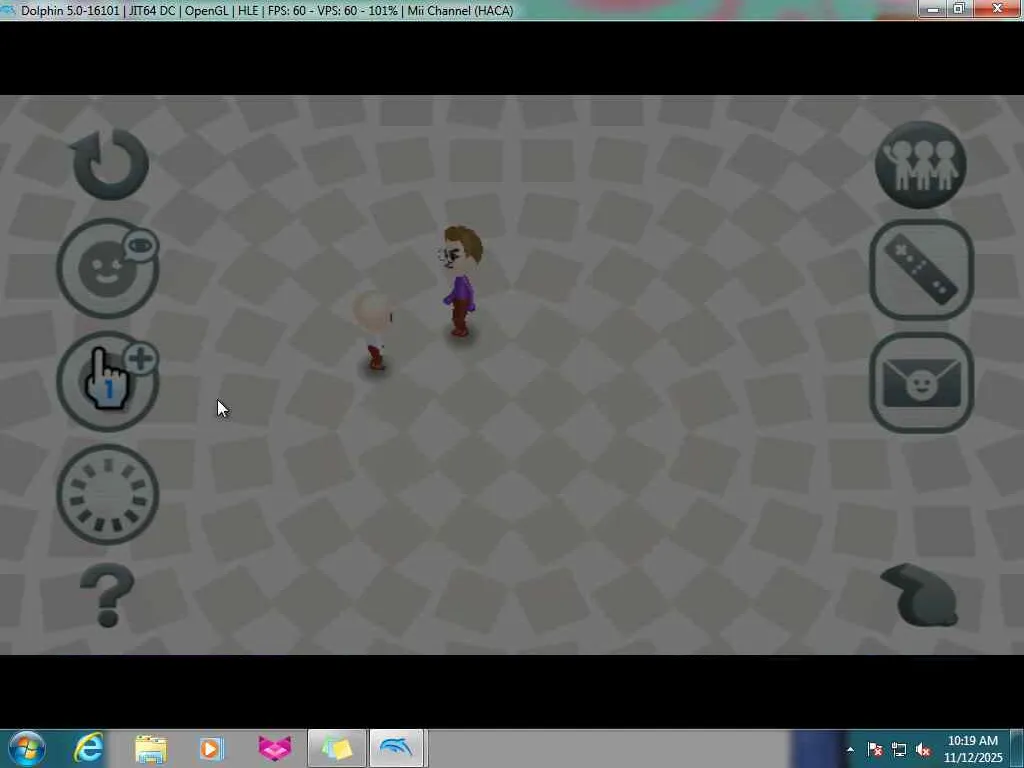This screenshot has height=768, width=1024.
Task: Click the Dolphin emulator taskbar button
Action: coord(397,748)
